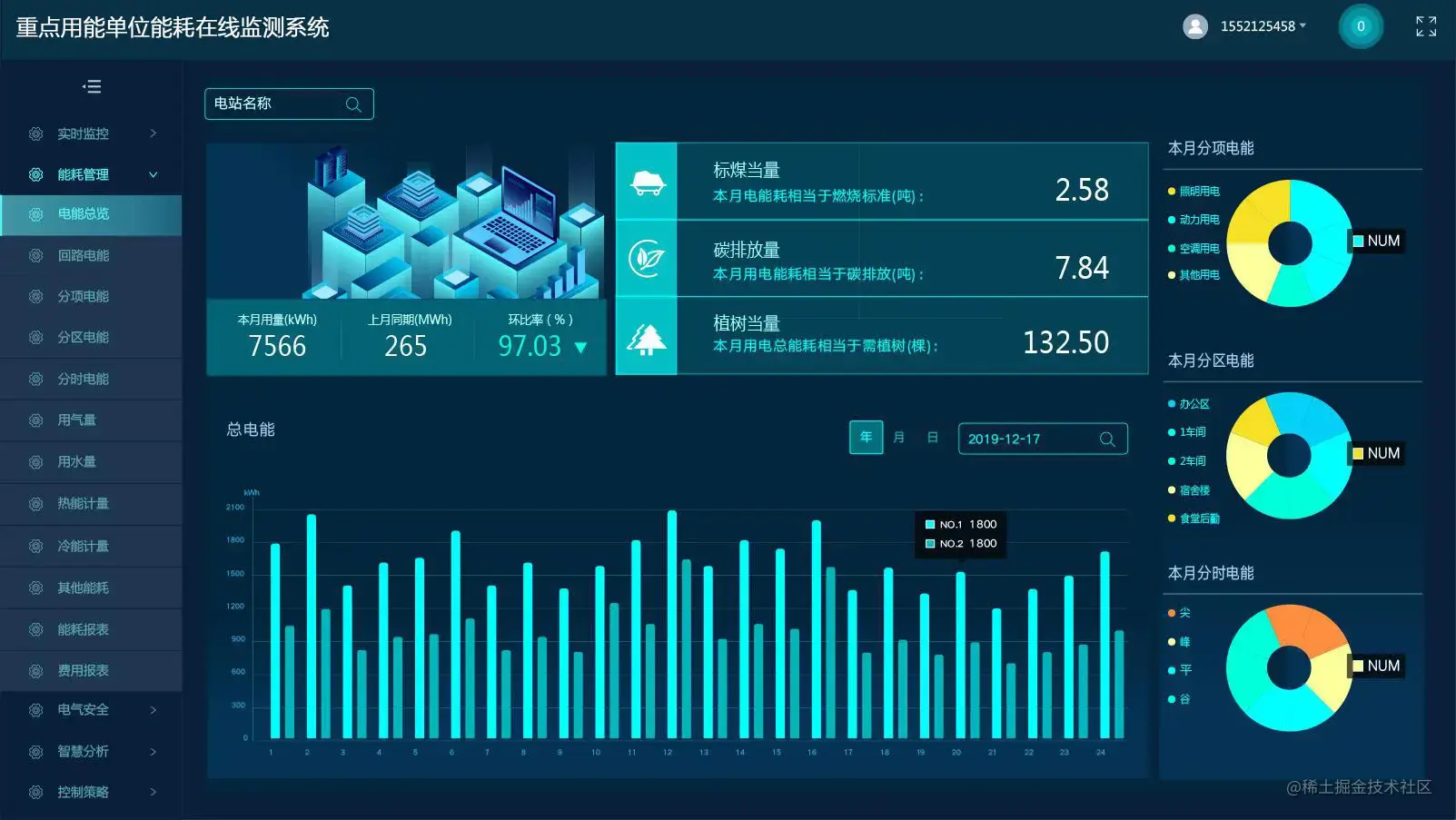
Task: Switch to the 月 view tab
Action: click(x=899, y=438)
